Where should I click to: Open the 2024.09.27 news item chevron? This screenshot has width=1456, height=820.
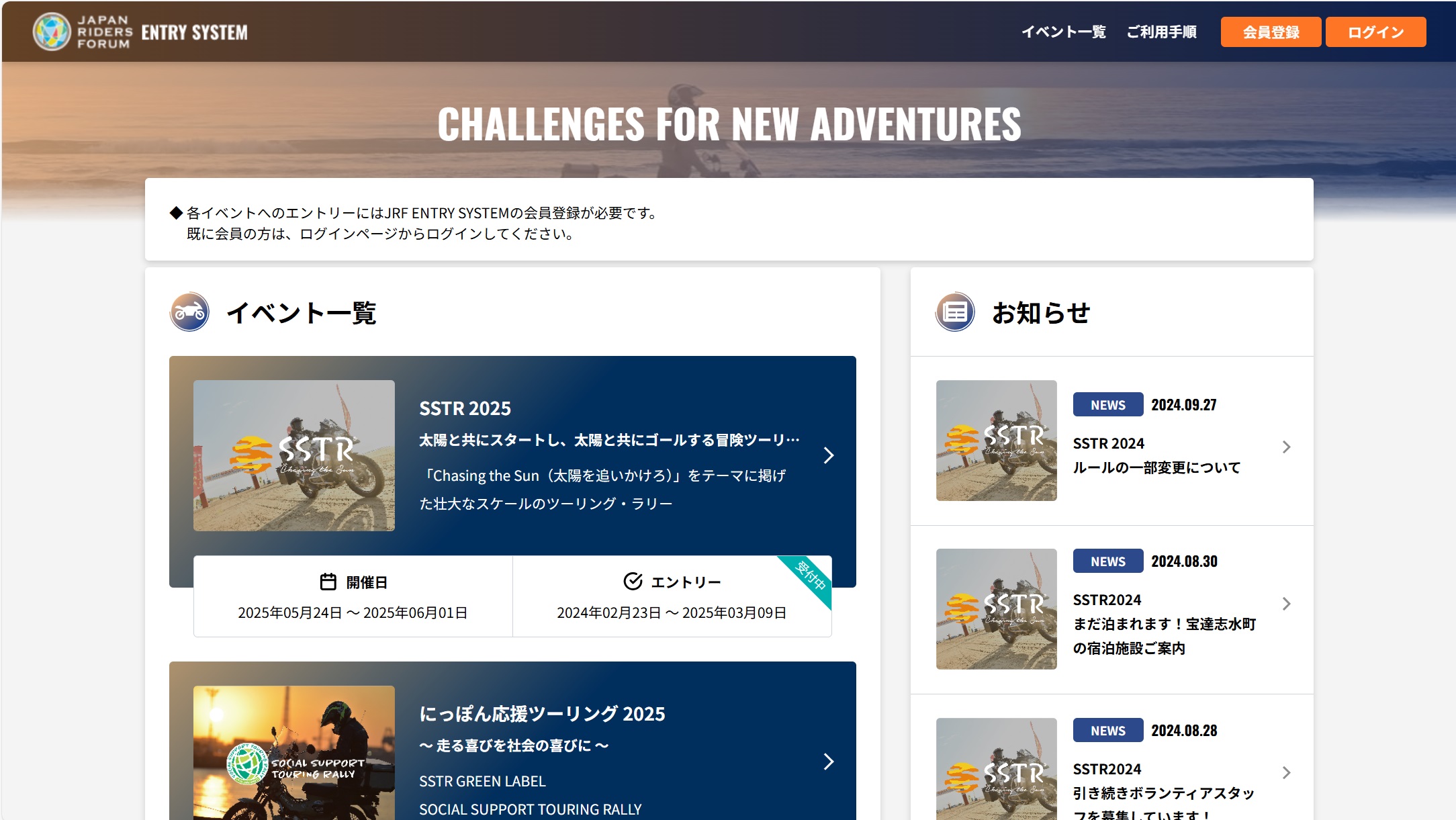click(1286, 447)
